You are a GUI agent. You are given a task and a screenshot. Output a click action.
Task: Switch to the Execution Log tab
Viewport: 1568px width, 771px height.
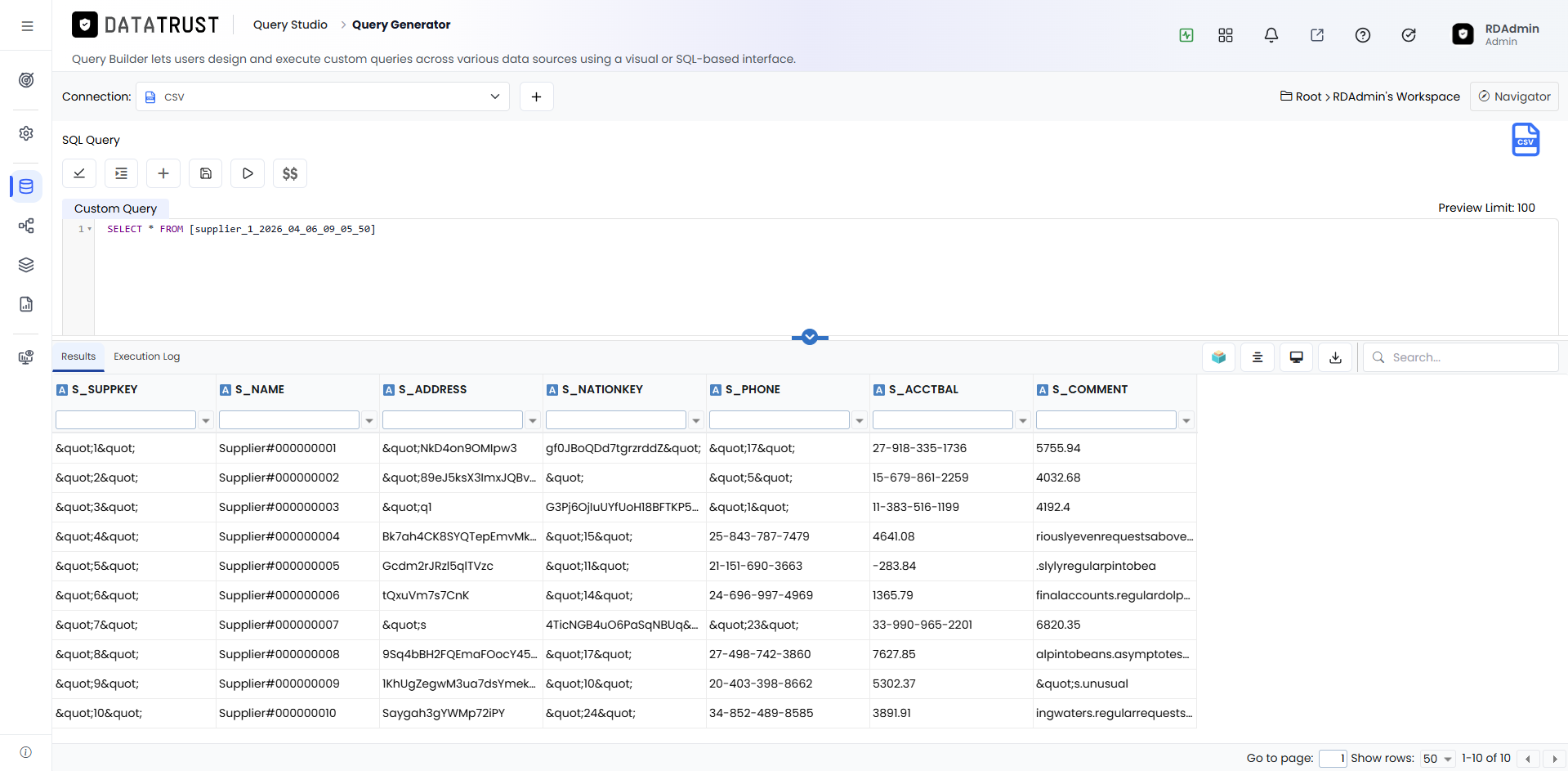(147, 356)
